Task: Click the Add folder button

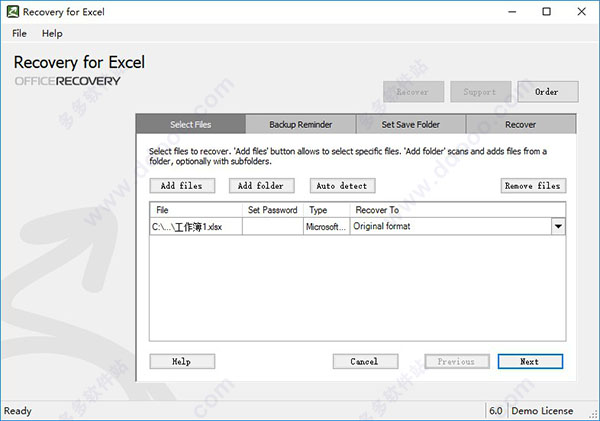Action: 262,186
